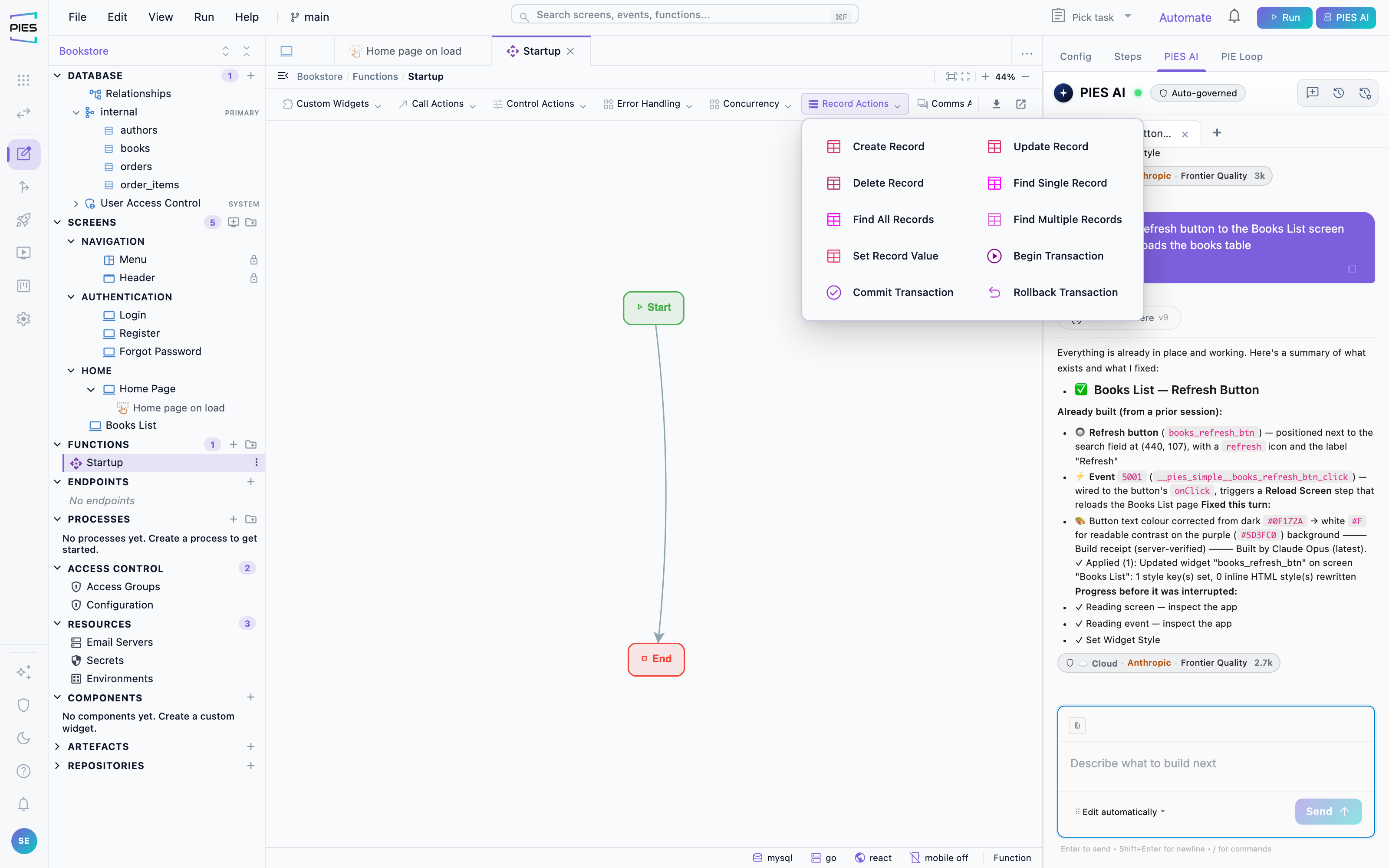Switch to the Config tab

click(1075, 56)
